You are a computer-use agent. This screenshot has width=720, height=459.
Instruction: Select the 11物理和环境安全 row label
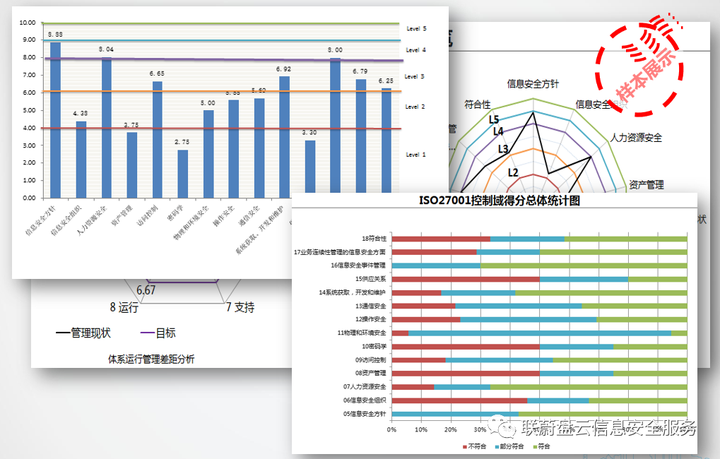[362, 333]
